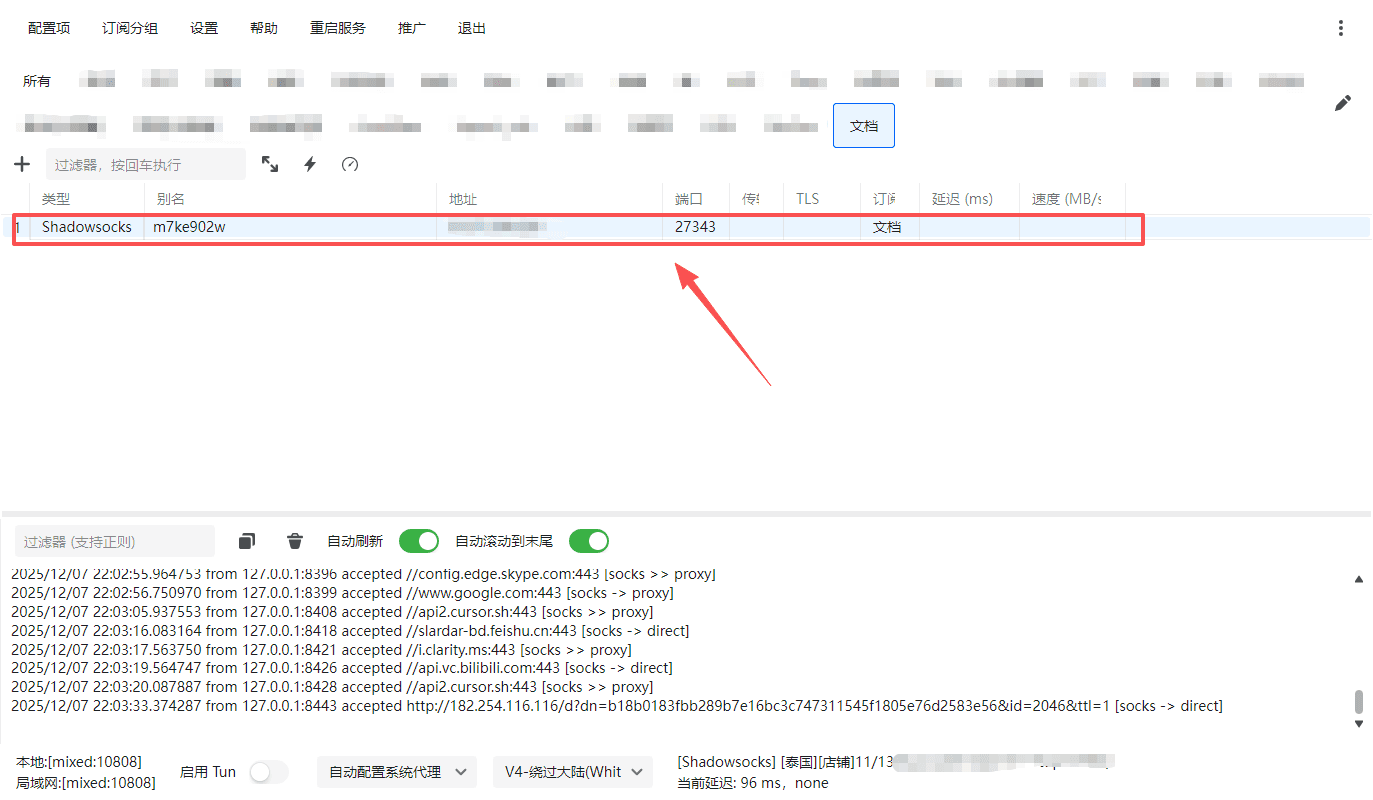Open the 配置项 menu

[49, 28]
